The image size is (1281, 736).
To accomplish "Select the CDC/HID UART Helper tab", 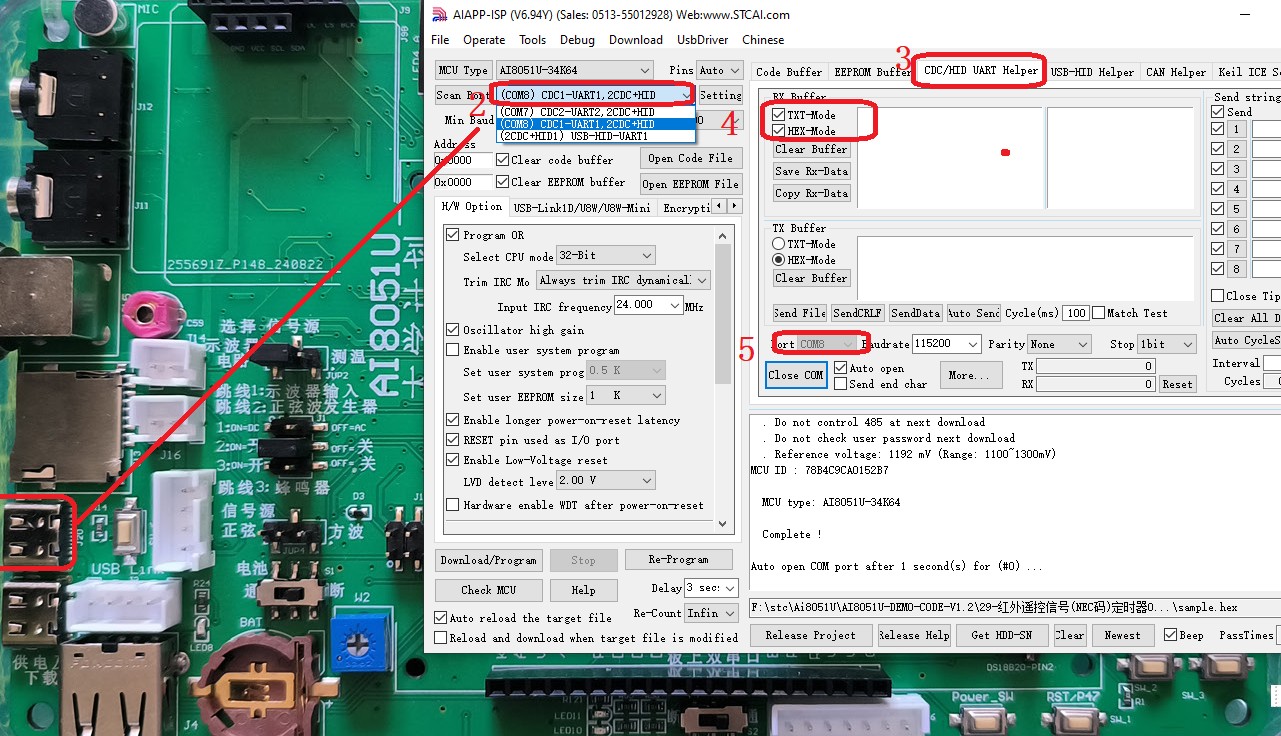I will point(981,71).
